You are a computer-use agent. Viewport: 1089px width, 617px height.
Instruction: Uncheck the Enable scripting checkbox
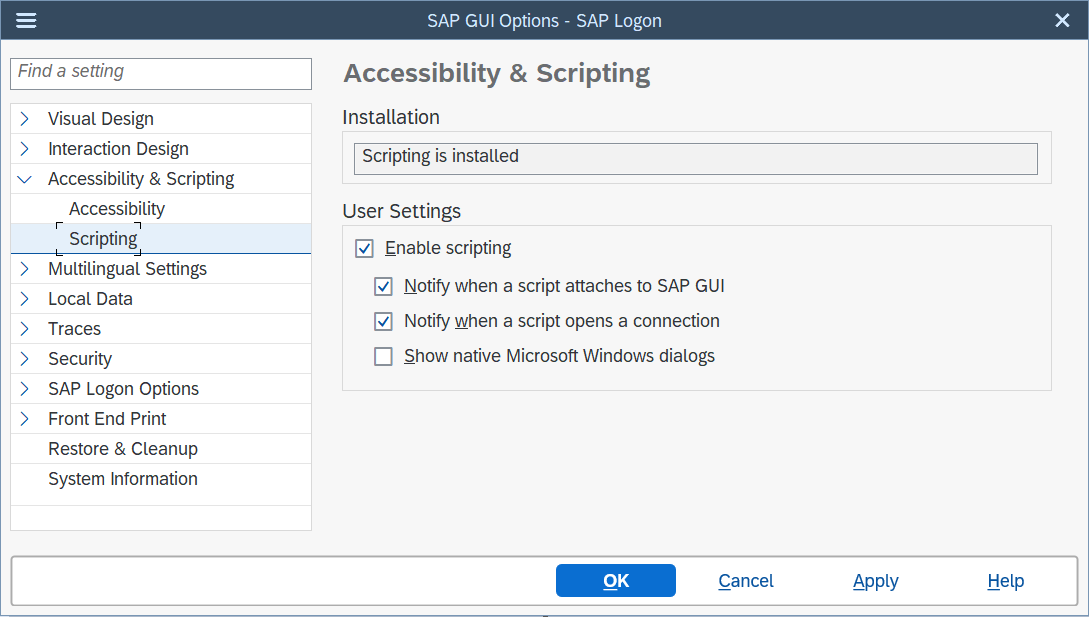(x=365, y=248)
